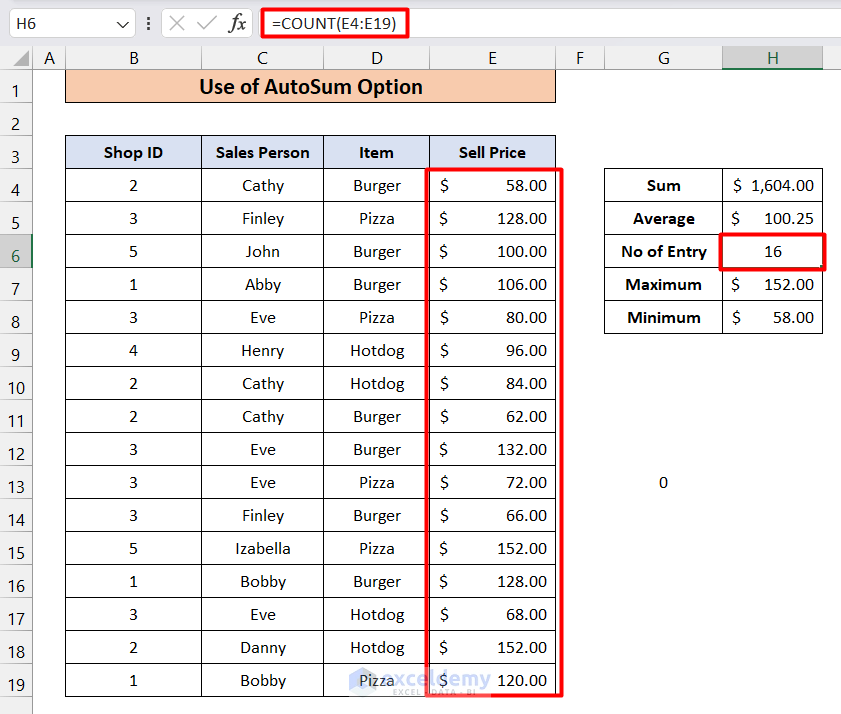This screenshot has height=714, width=841.
Task: Click the Shop ID 4 cell in Henry's row
Action: tap(134, 350)
